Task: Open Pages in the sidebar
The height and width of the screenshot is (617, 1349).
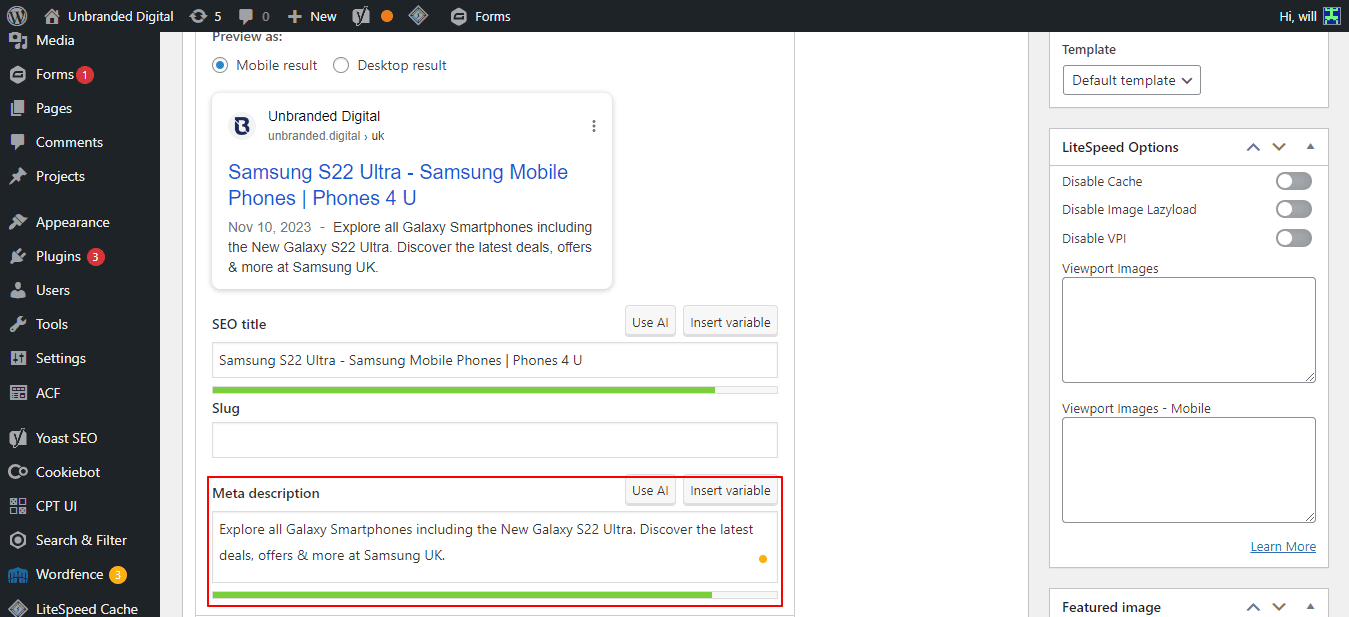Action: 54,108
